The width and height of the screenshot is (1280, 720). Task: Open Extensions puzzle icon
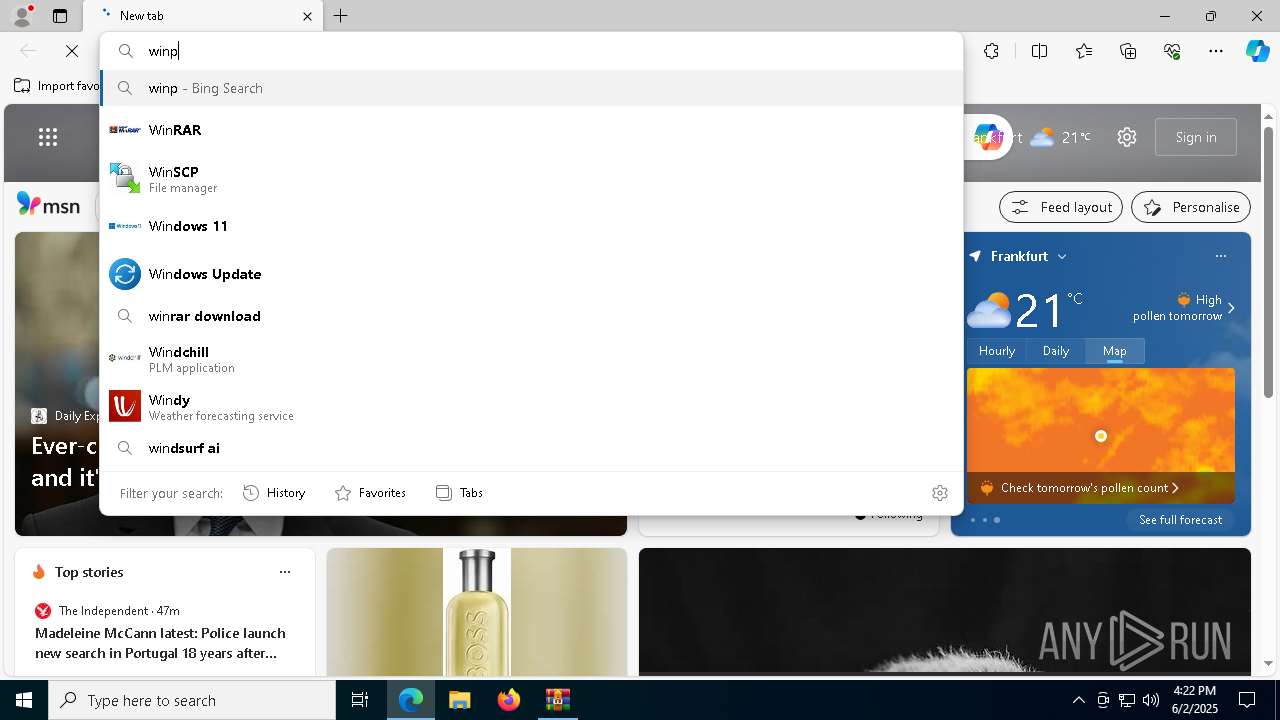(991, 51)
